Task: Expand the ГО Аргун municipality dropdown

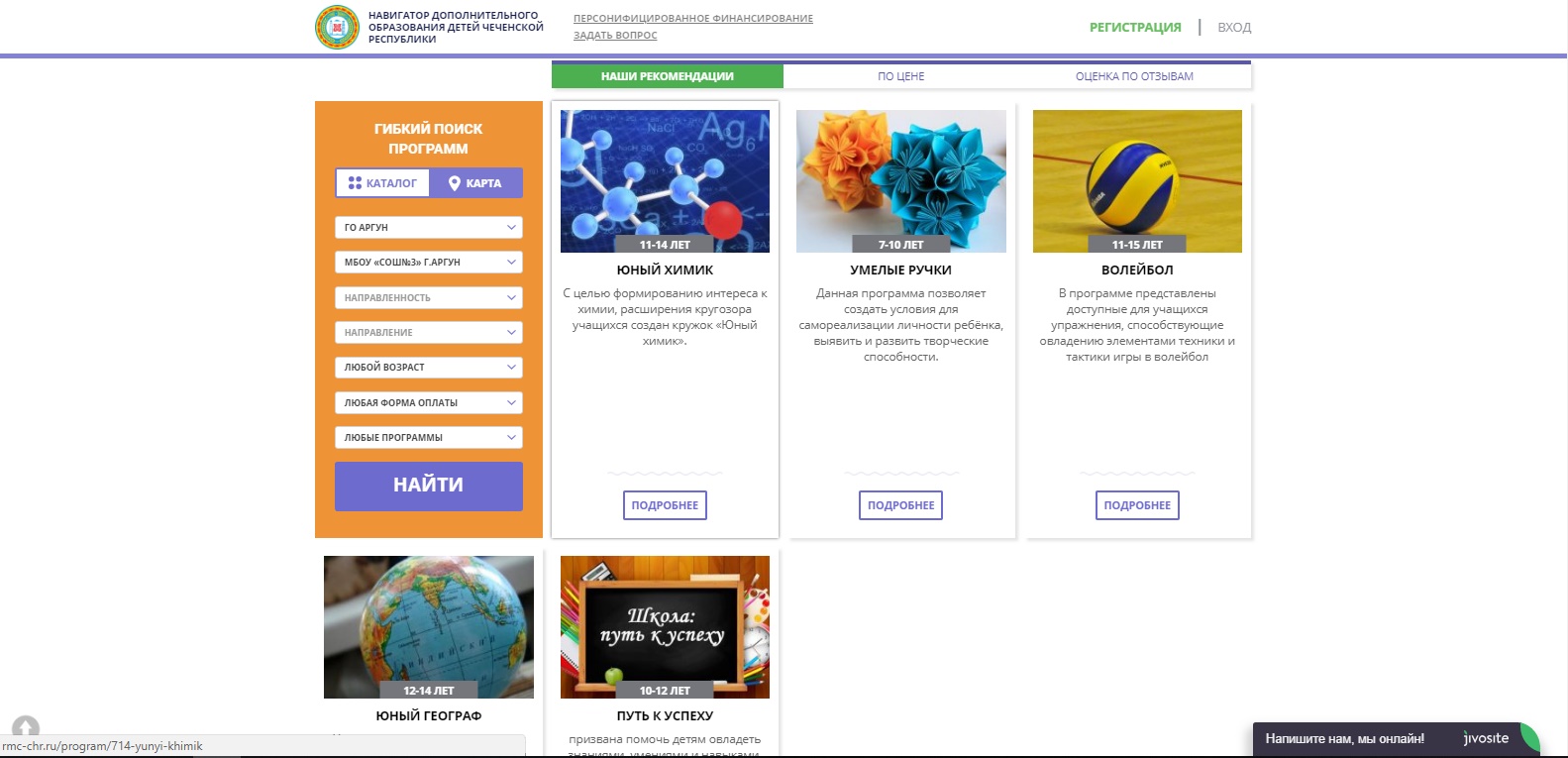Action: coord(428,228)
